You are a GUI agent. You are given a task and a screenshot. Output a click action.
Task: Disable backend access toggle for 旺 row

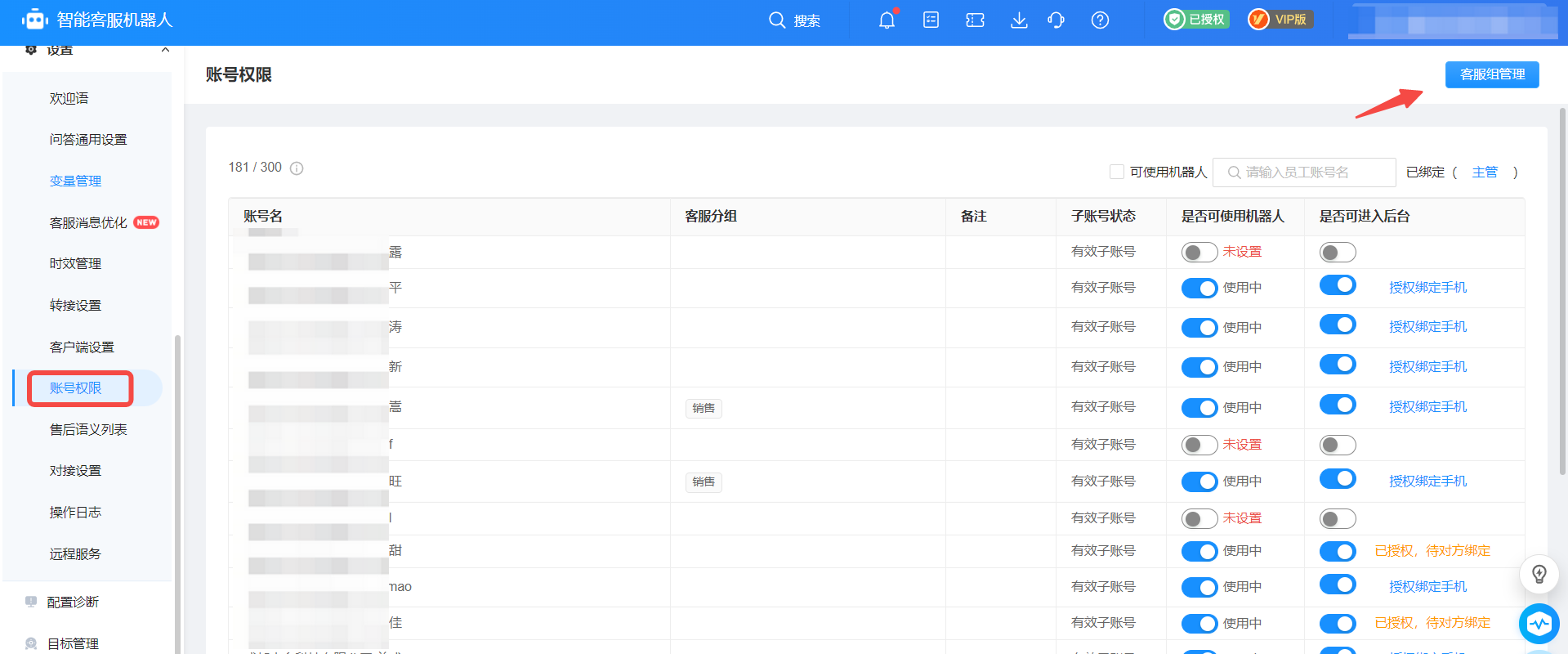coord(1337,478)
